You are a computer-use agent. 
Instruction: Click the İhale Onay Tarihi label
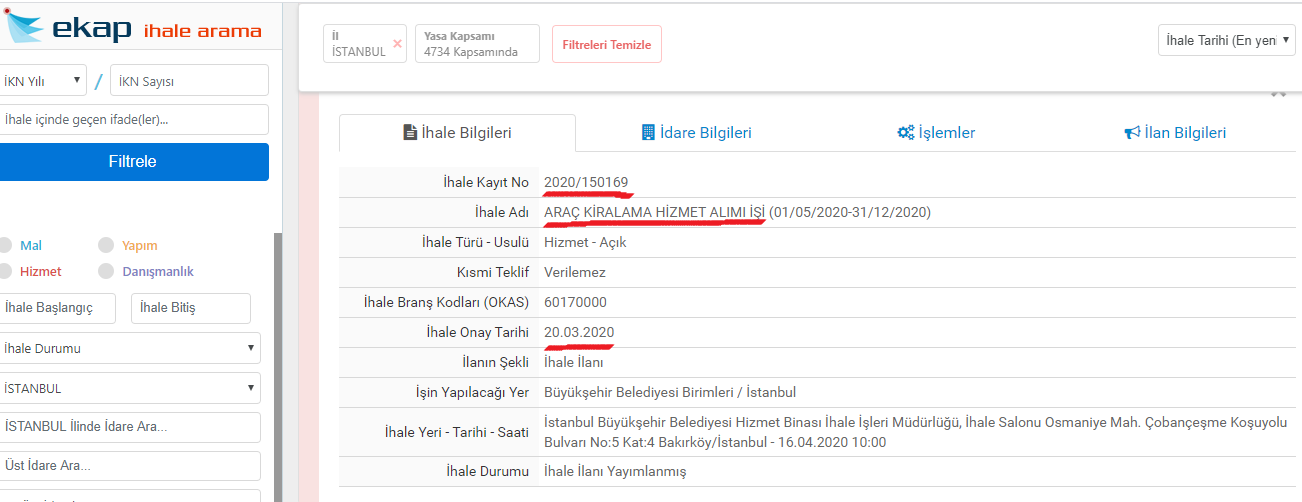[x=477, y=332]
